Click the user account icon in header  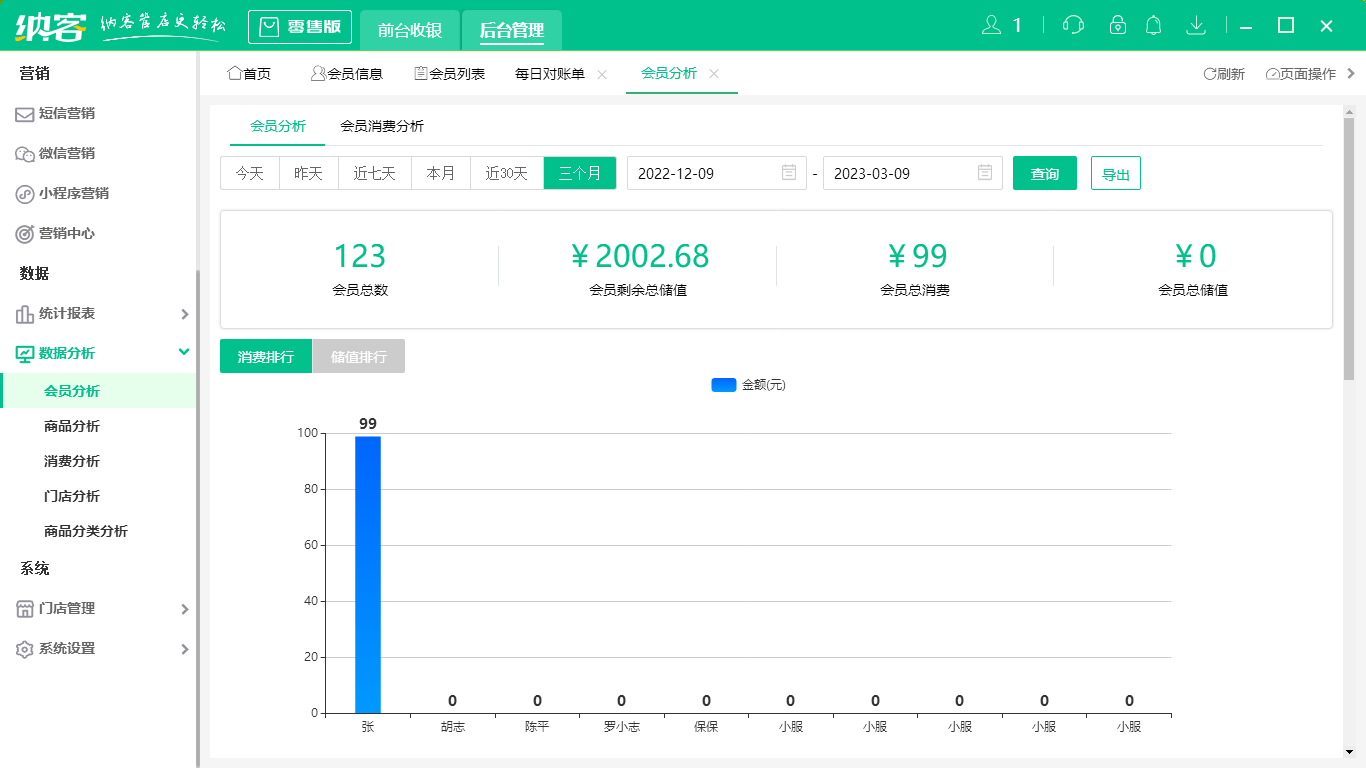click(x=991, y=25)
